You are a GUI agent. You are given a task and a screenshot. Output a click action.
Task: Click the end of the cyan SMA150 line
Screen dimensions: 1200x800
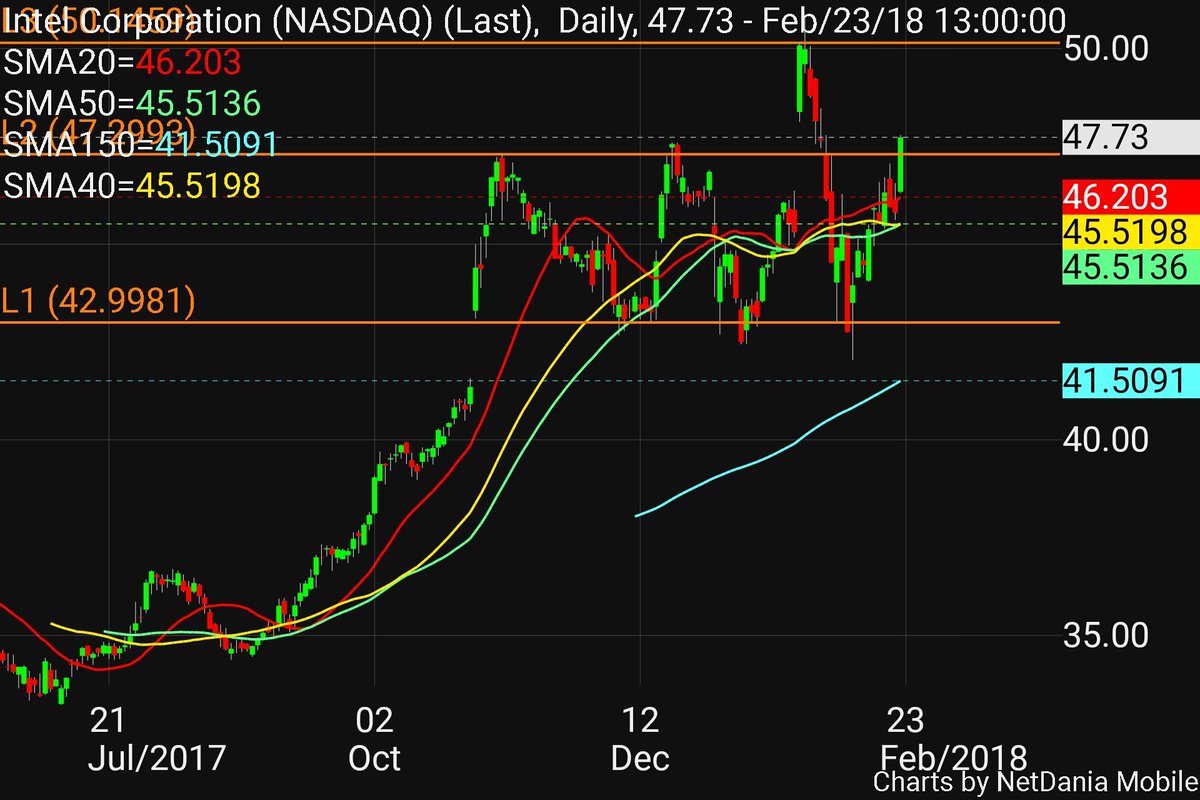(901, 381)
